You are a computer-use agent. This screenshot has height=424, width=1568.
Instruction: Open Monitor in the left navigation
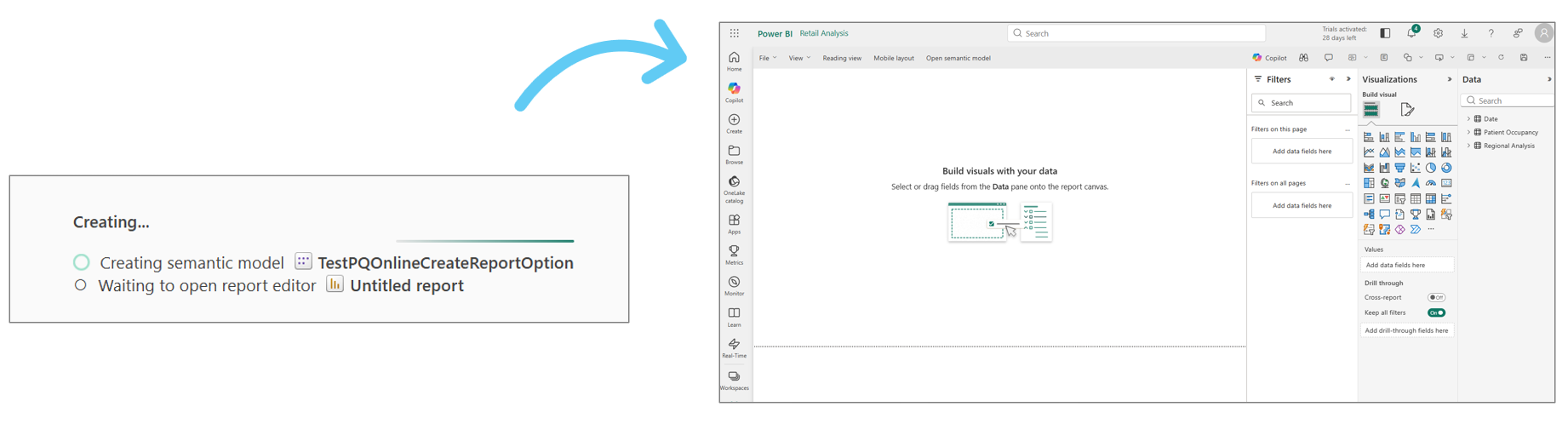[734, 286]
